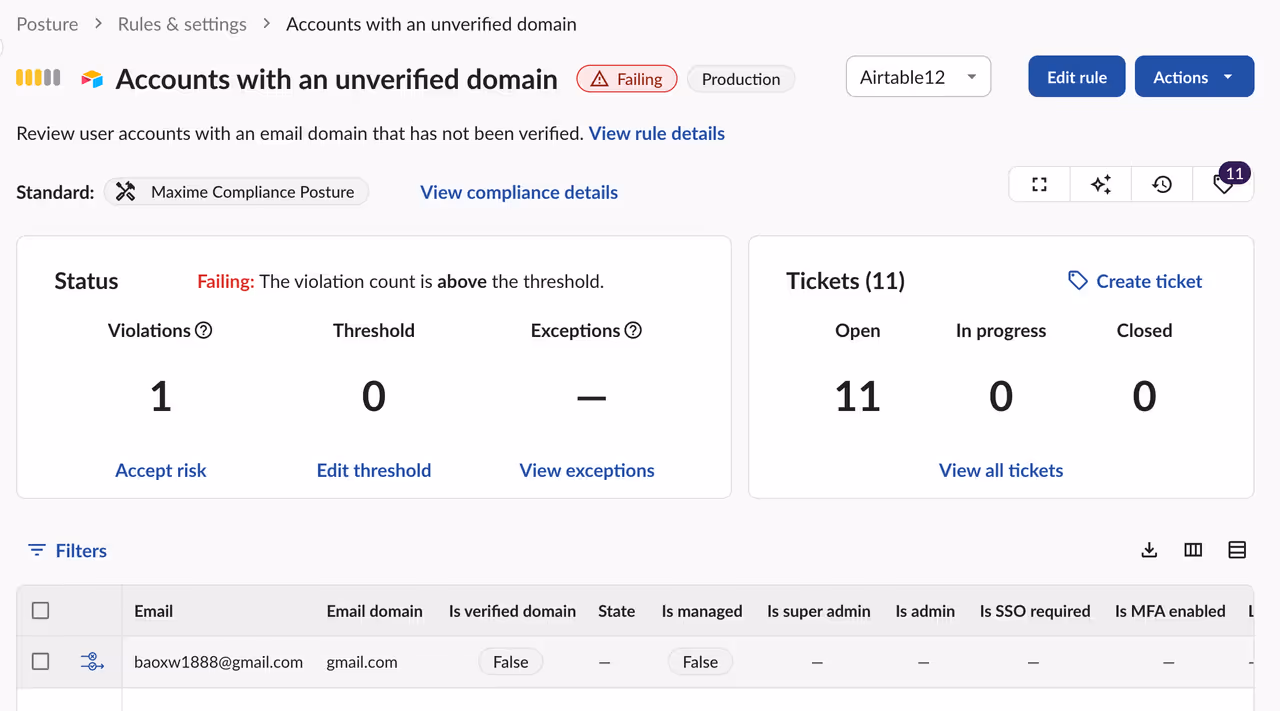The width and height of the screenshot is (1280, 711).
Task: Open the column chooser icon
Action: coord(1193,550)
